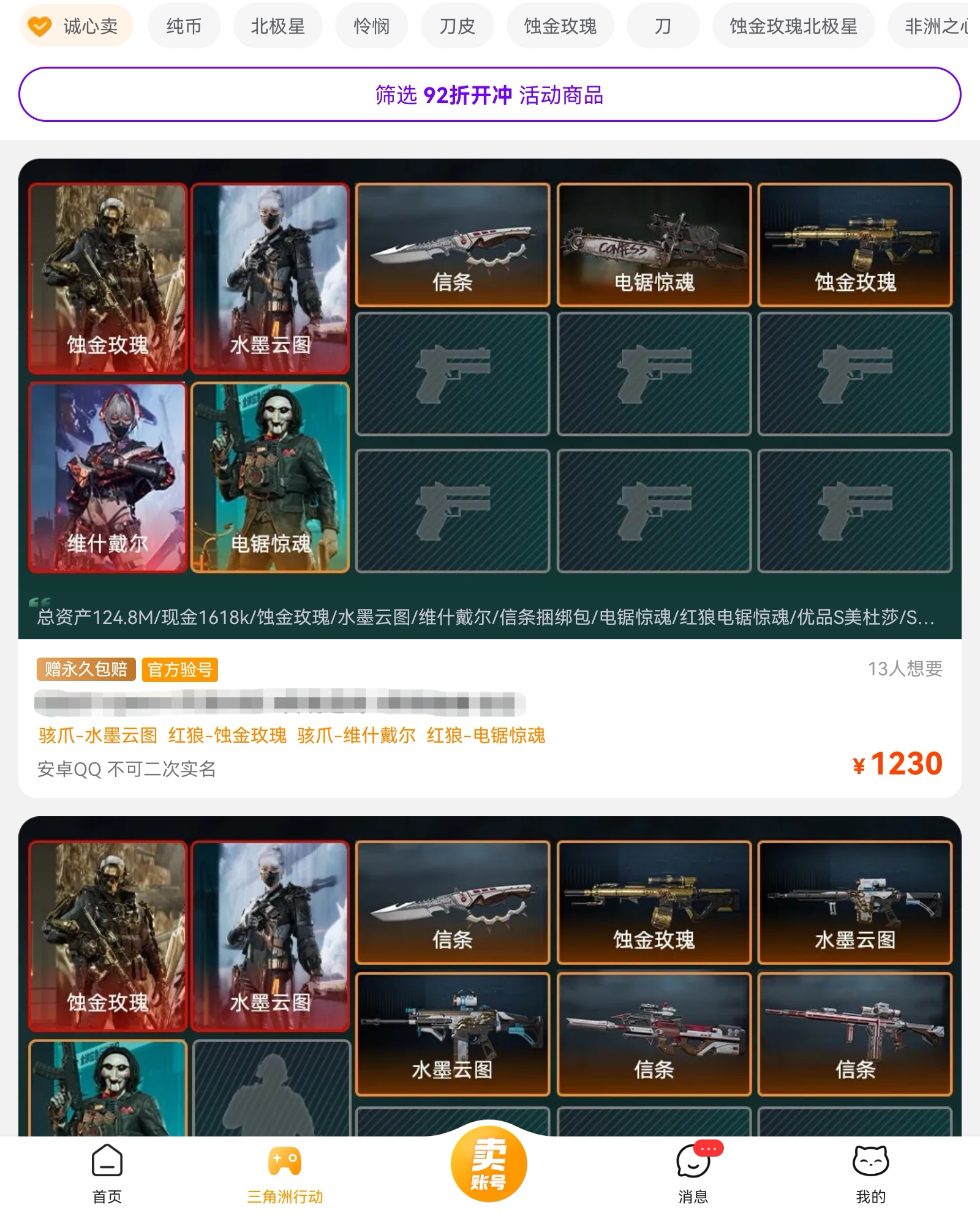Open the 维什戴尔 character skin thumbnail
Viewport: 980px width, 1213px height.
click(x=107, y=478)
